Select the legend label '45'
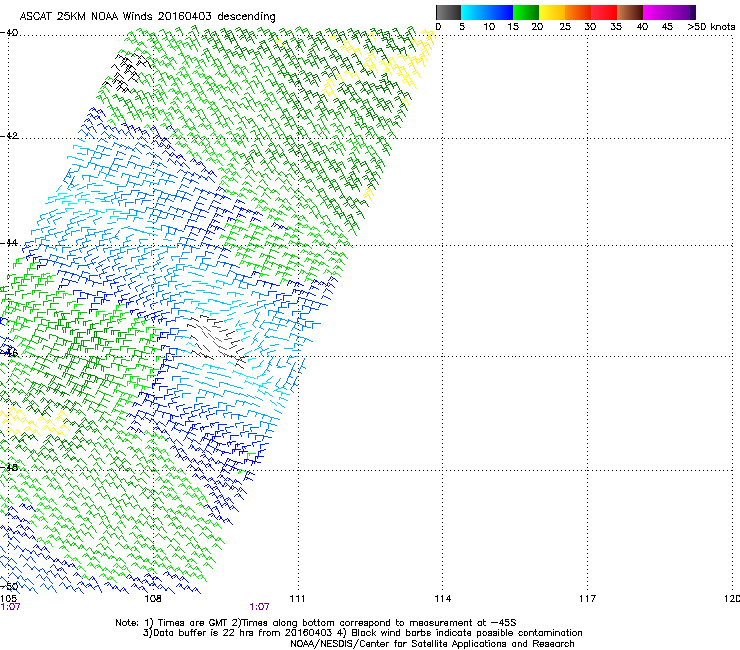This screenshot has width=740, height=650. click(x=667, y=27)
